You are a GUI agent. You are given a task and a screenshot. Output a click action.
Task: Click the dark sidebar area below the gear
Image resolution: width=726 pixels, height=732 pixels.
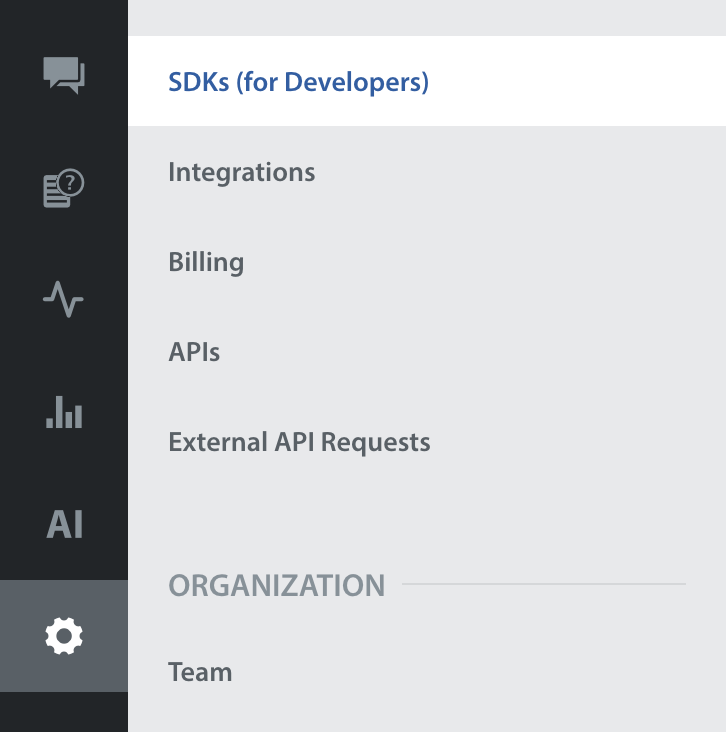64,712
